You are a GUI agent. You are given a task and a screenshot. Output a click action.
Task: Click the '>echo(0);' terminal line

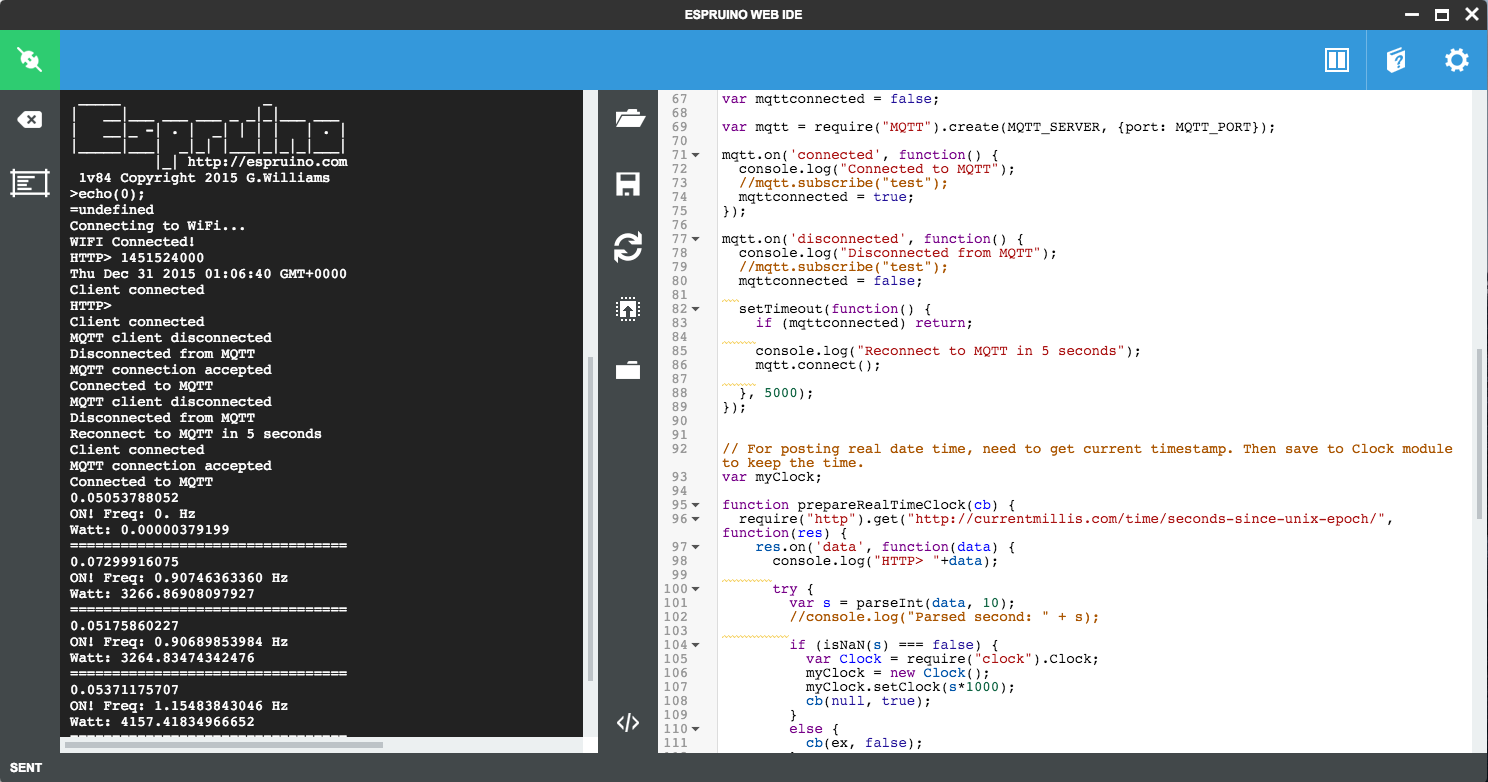click(x=107, y=193)
